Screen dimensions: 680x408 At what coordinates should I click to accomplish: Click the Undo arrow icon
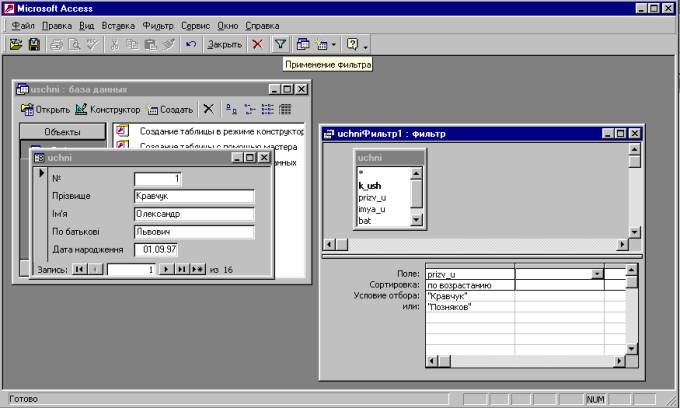click(191, 44)
